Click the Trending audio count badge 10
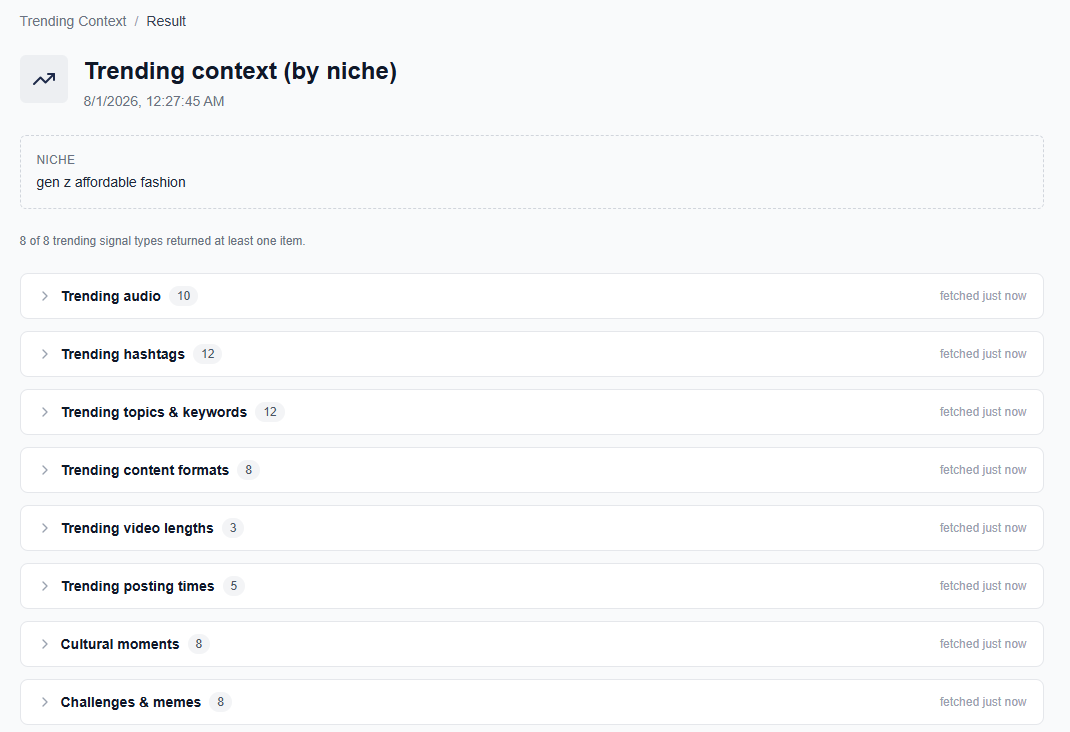 pyautogui.click(x=184, y=296)
